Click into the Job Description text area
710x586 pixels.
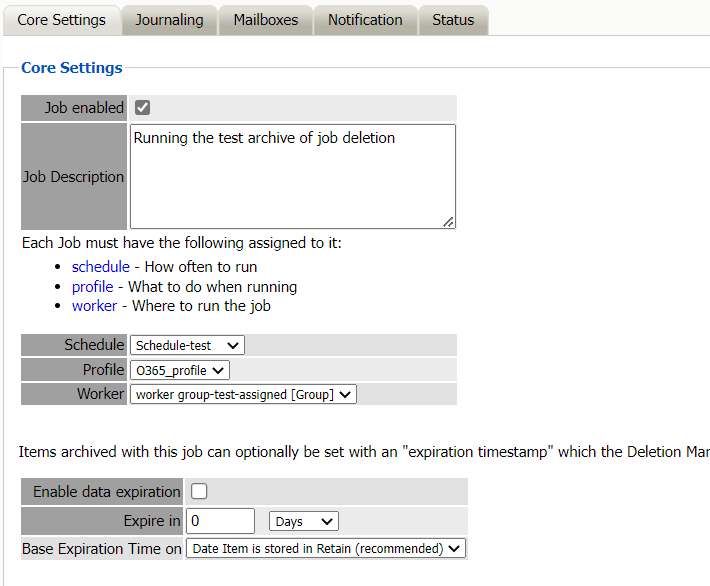(x=292, y=176)
